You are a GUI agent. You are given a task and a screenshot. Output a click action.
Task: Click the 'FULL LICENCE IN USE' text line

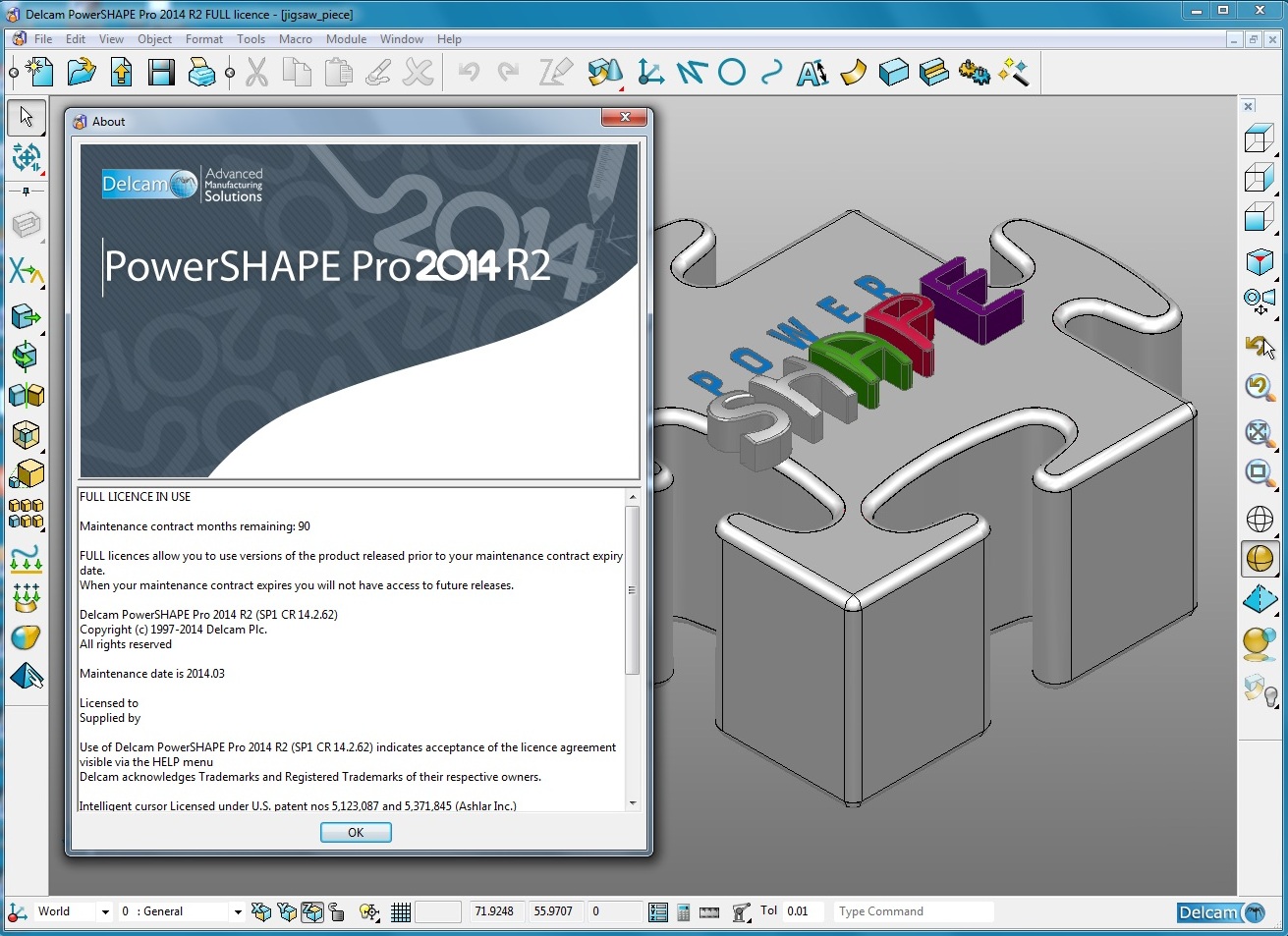pyautogui.click(x=136, y=497)
